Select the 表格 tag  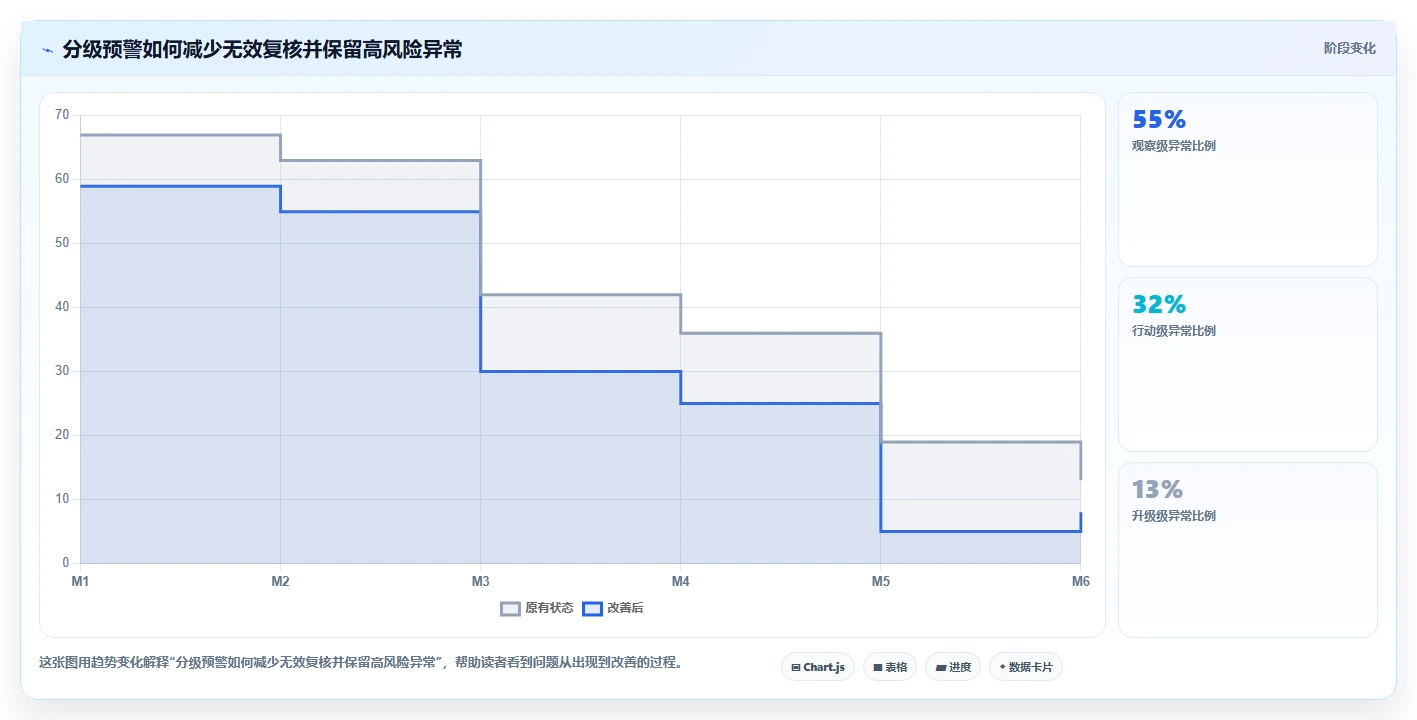point(890,667)
